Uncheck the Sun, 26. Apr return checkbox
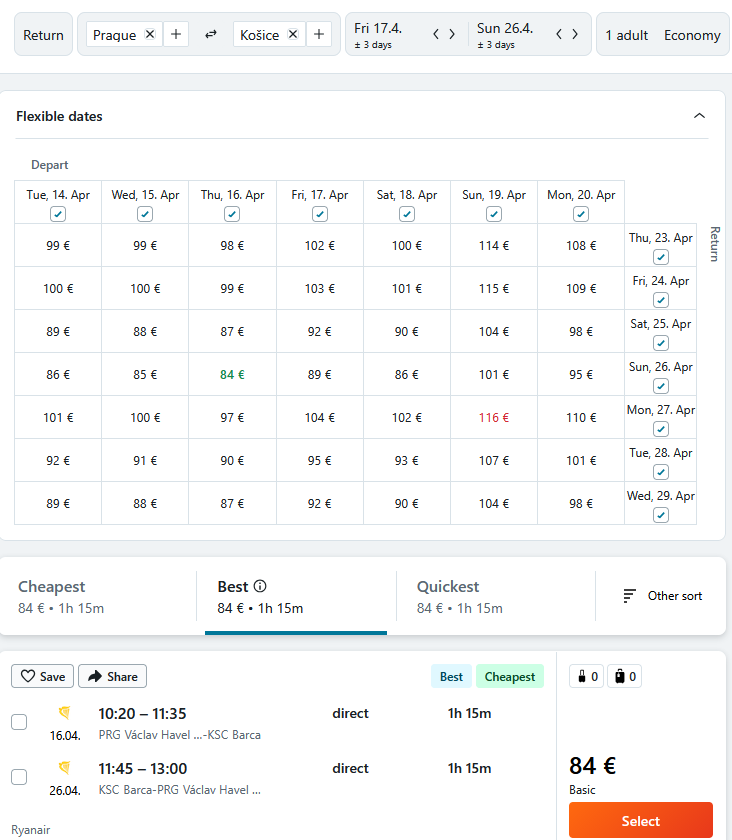The height and width of the screenshot is (840, 732). 660,386
